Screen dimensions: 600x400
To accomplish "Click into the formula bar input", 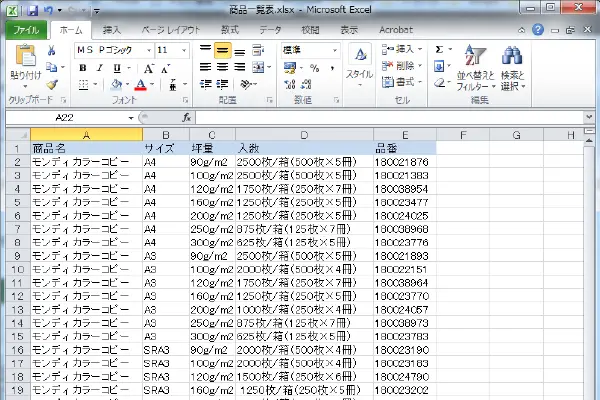I will [x=390, y=118].
